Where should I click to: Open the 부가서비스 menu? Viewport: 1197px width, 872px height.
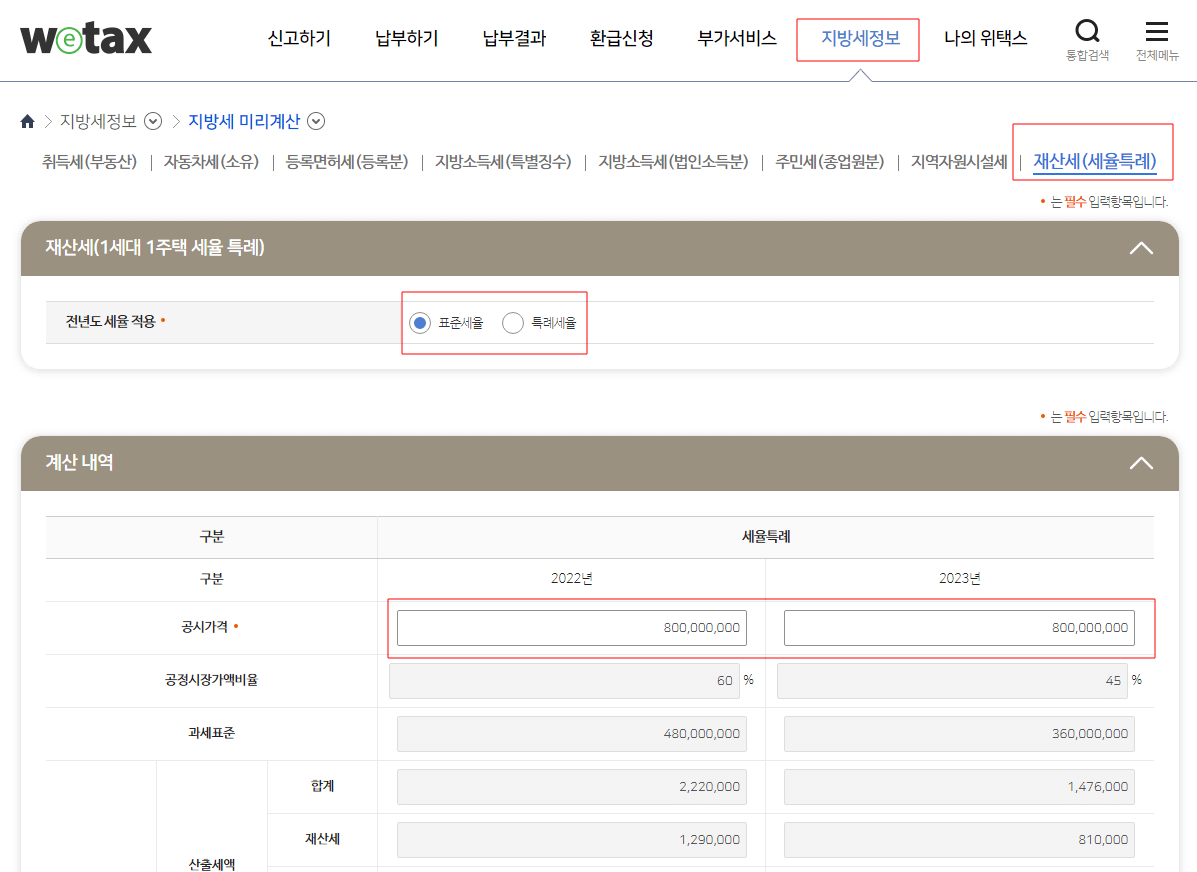click(737, 38)
